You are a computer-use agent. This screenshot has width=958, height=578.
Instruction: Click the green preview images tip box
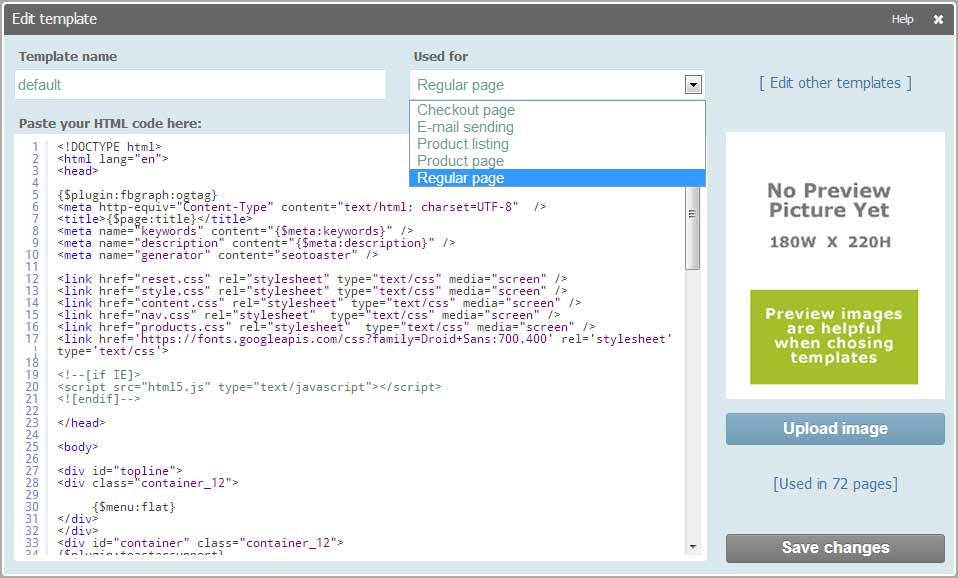coord(834,336)
